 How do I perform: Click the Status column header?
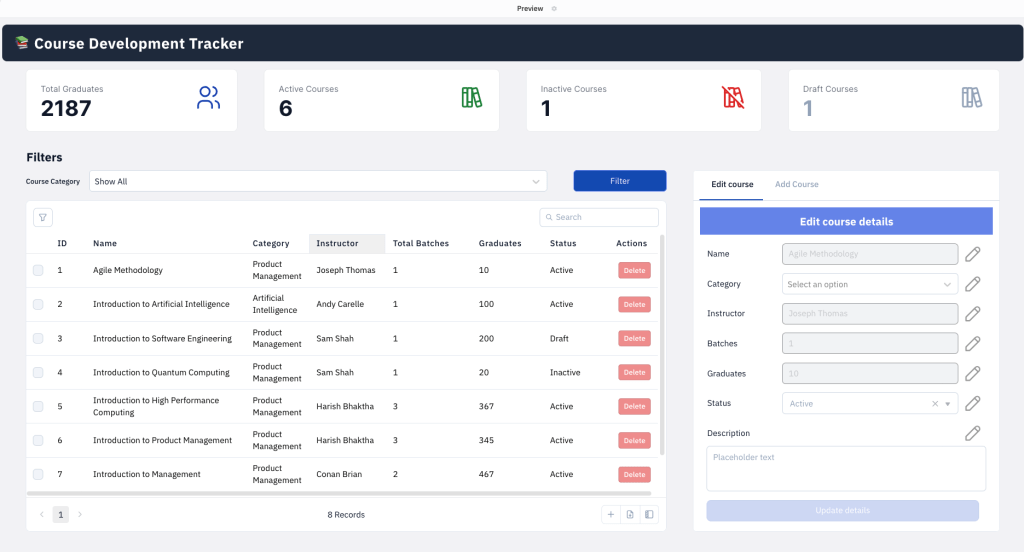click(563, 243)
